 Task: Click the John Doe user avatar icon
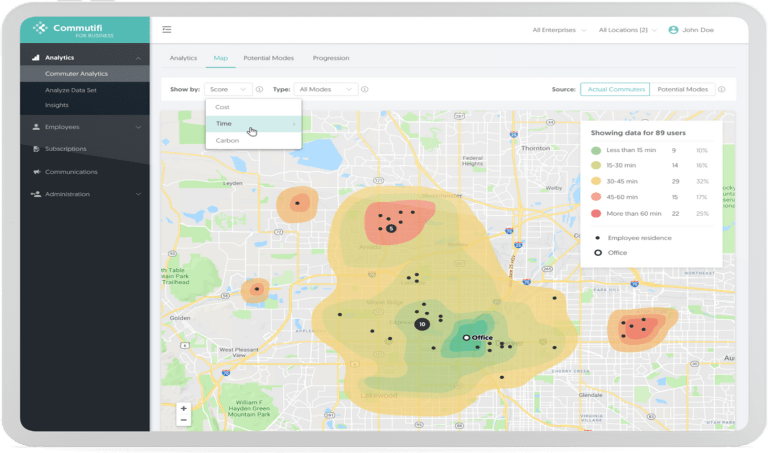click(x=673, y=30)
